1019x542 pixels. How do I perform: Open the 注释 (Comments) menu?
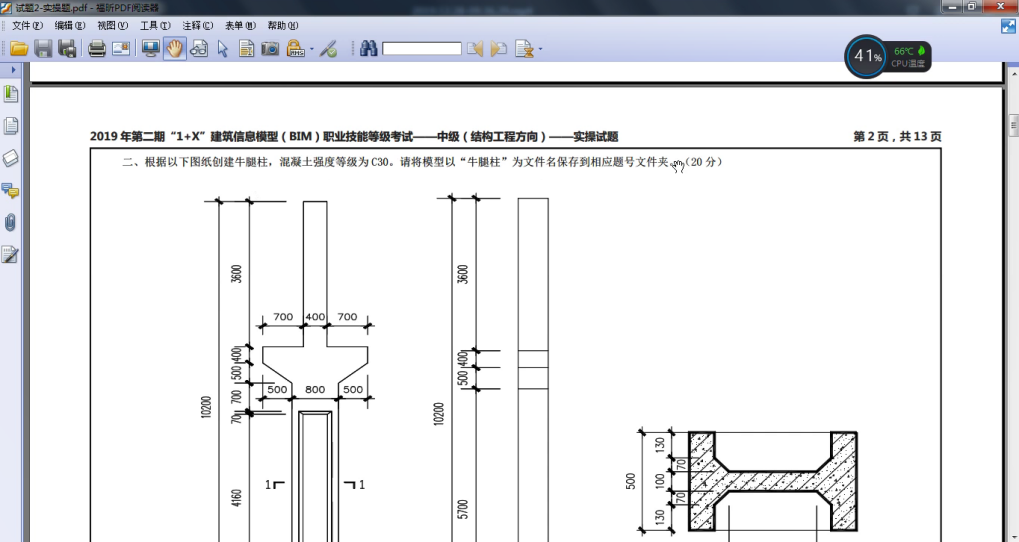coord(197,25)
